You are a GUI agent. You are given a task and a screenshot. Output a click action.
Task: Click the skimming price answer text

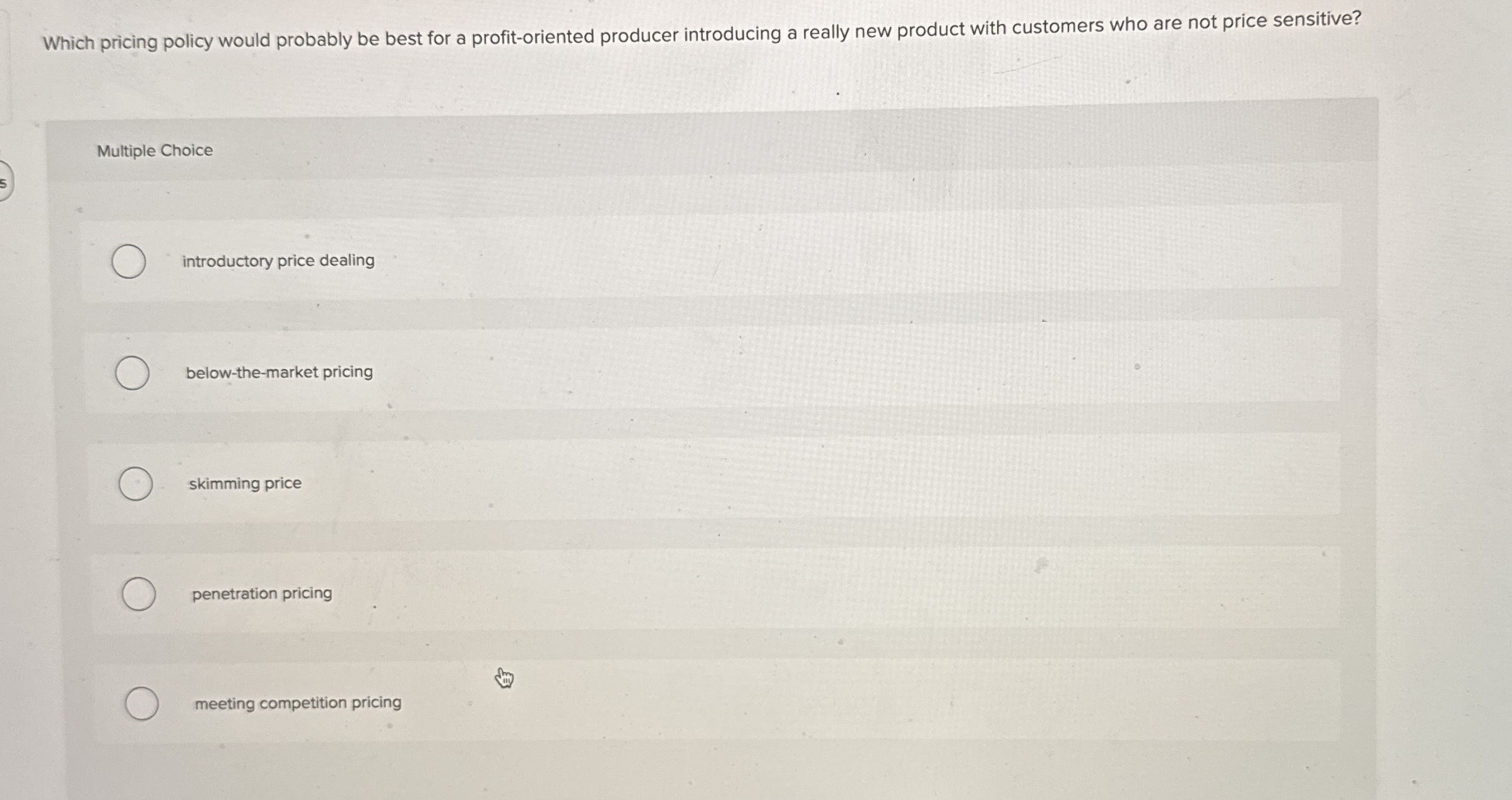[244, 483]
